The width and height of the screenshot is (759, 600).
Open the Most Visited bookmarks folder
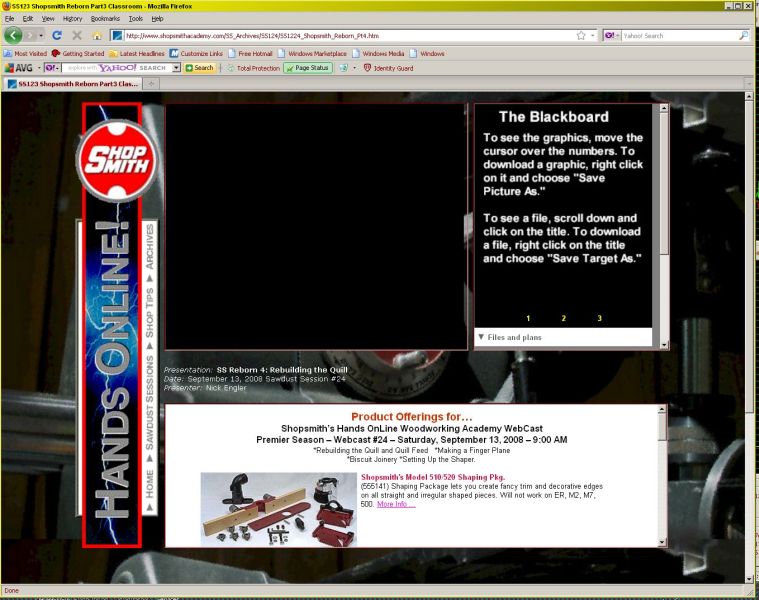(25, 54)
